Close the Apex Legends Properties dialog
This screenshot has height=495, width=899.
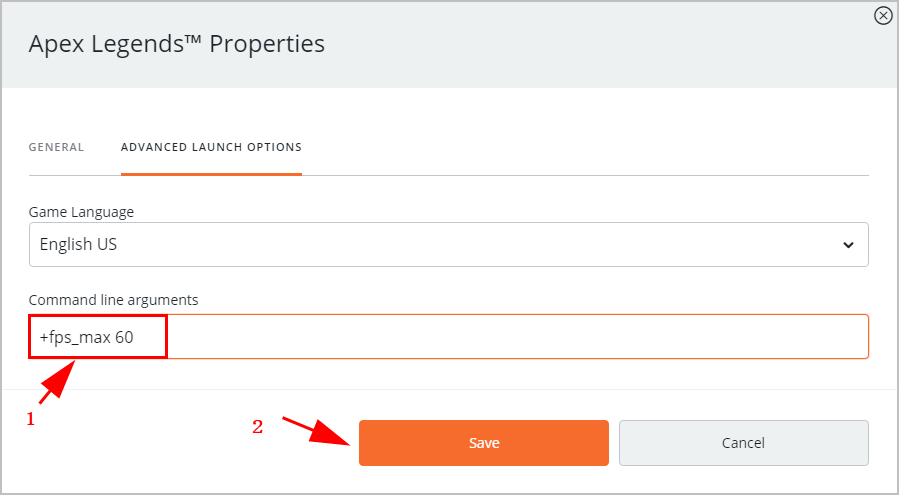[x=883, y=15]
